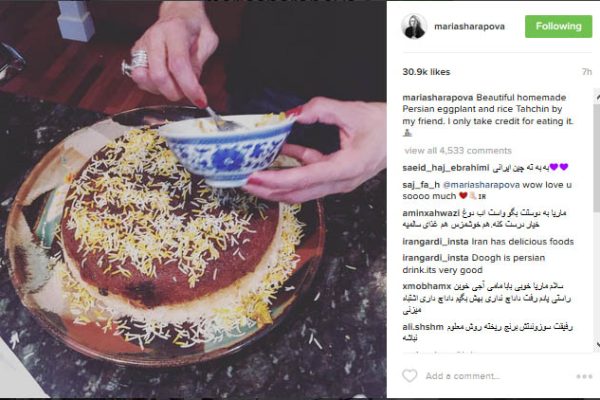Click the Tahchin food photo
The width and height of the screenshot is (600, 400).
pyautogui.click(x=193, y=199)
